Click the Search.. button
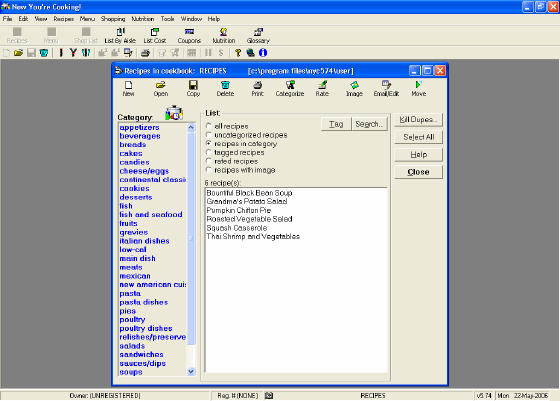This screenshot has height=401, width=560. (x=369, y=124)
